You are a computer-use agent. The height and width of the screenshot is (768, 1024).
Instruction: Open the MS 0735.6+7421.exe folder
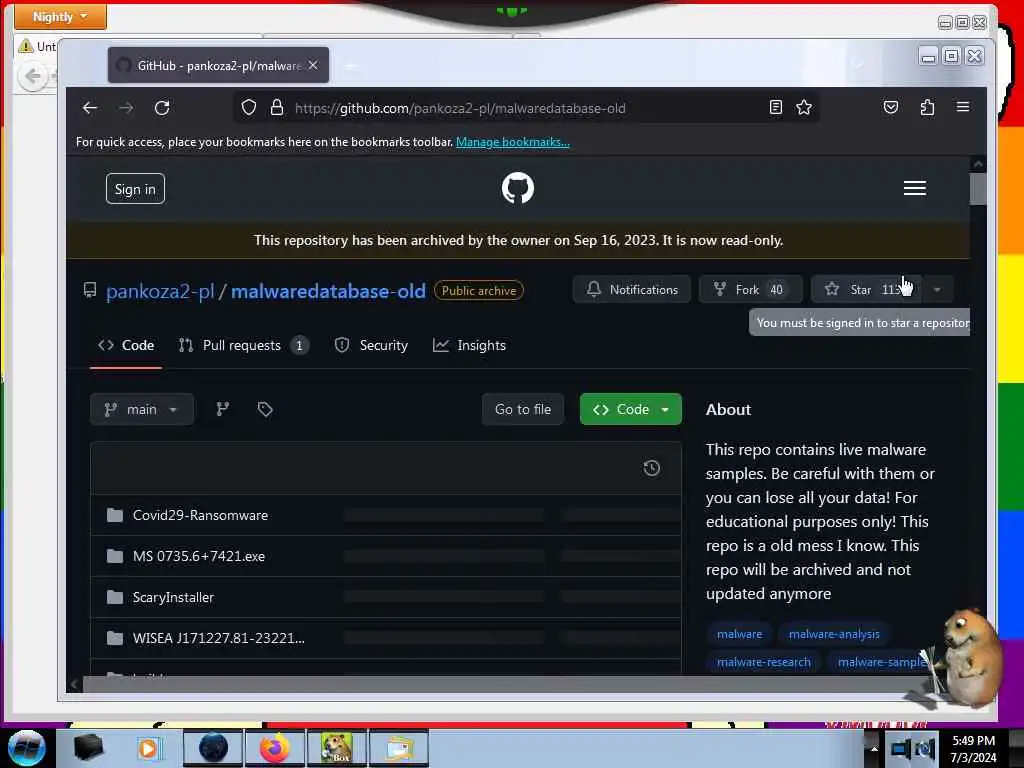(x=199, y=556)
